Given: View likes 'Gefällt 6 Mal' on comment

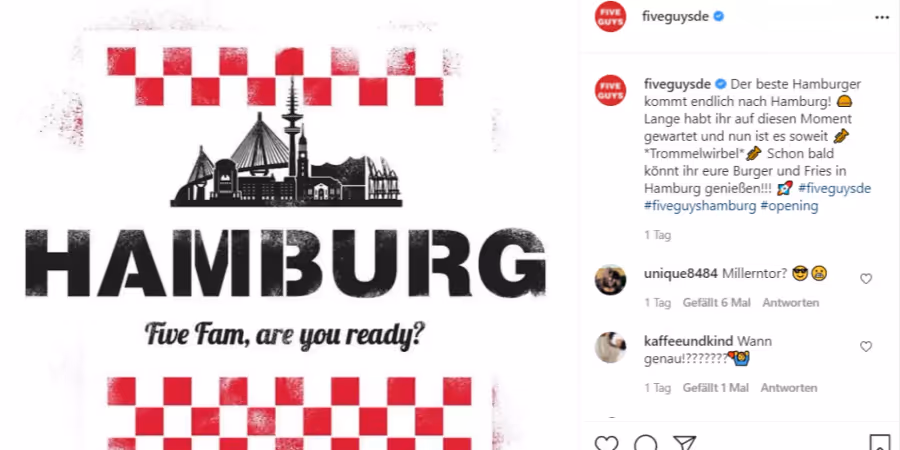Looking at the screenshot, I should click(x=716, y=302).
